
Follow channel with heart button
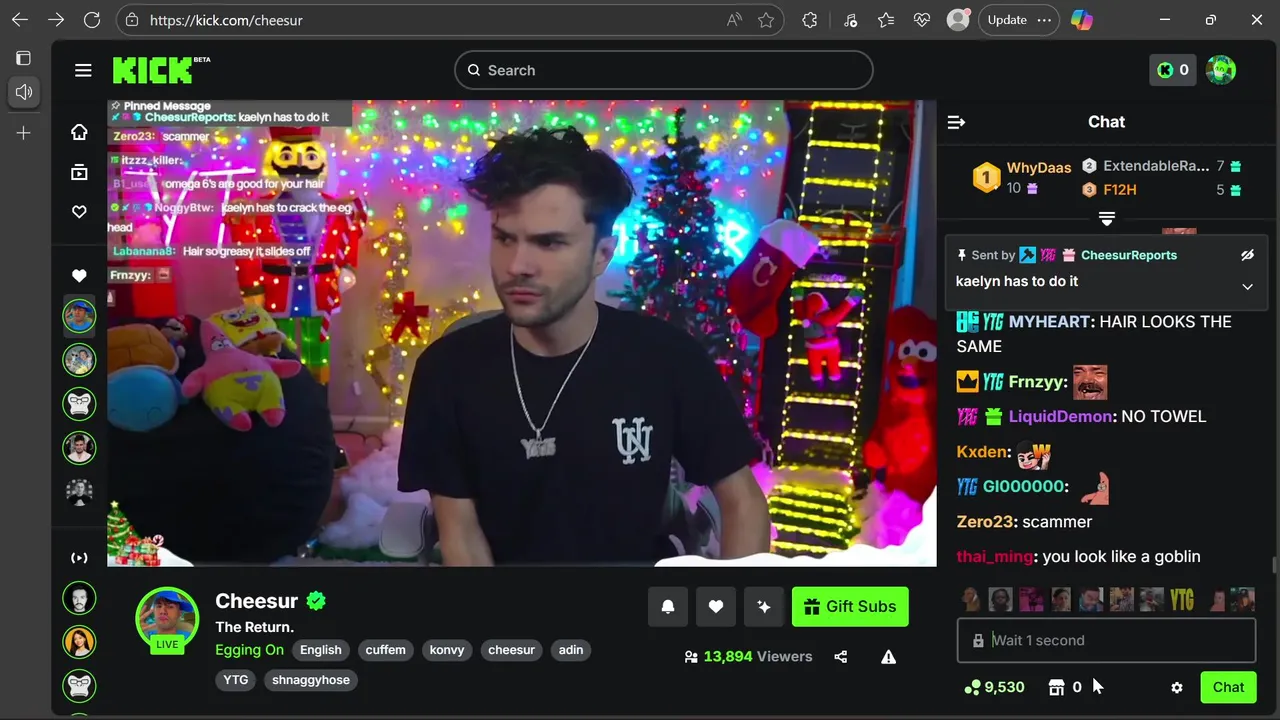716,606
